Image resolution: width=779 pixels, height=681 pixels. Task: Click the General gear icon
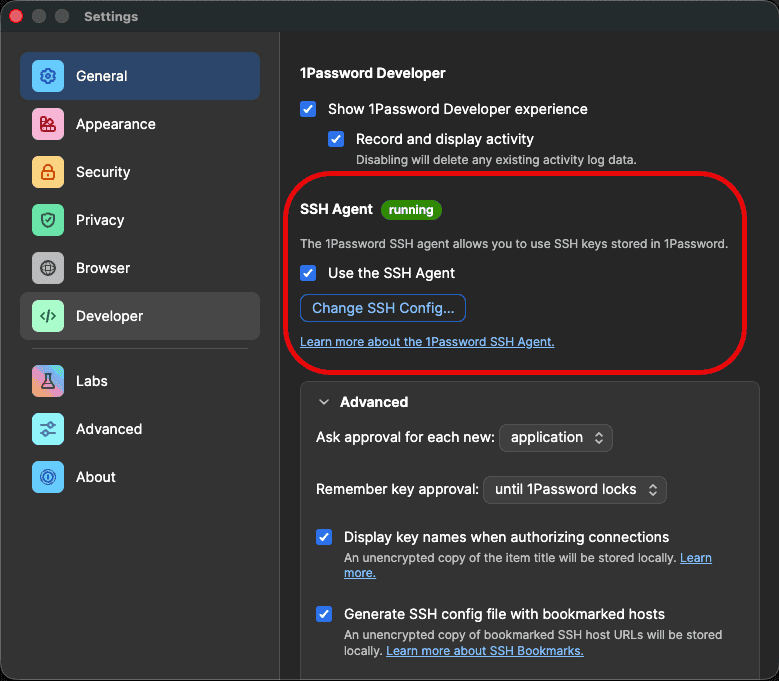click(48, 76)
